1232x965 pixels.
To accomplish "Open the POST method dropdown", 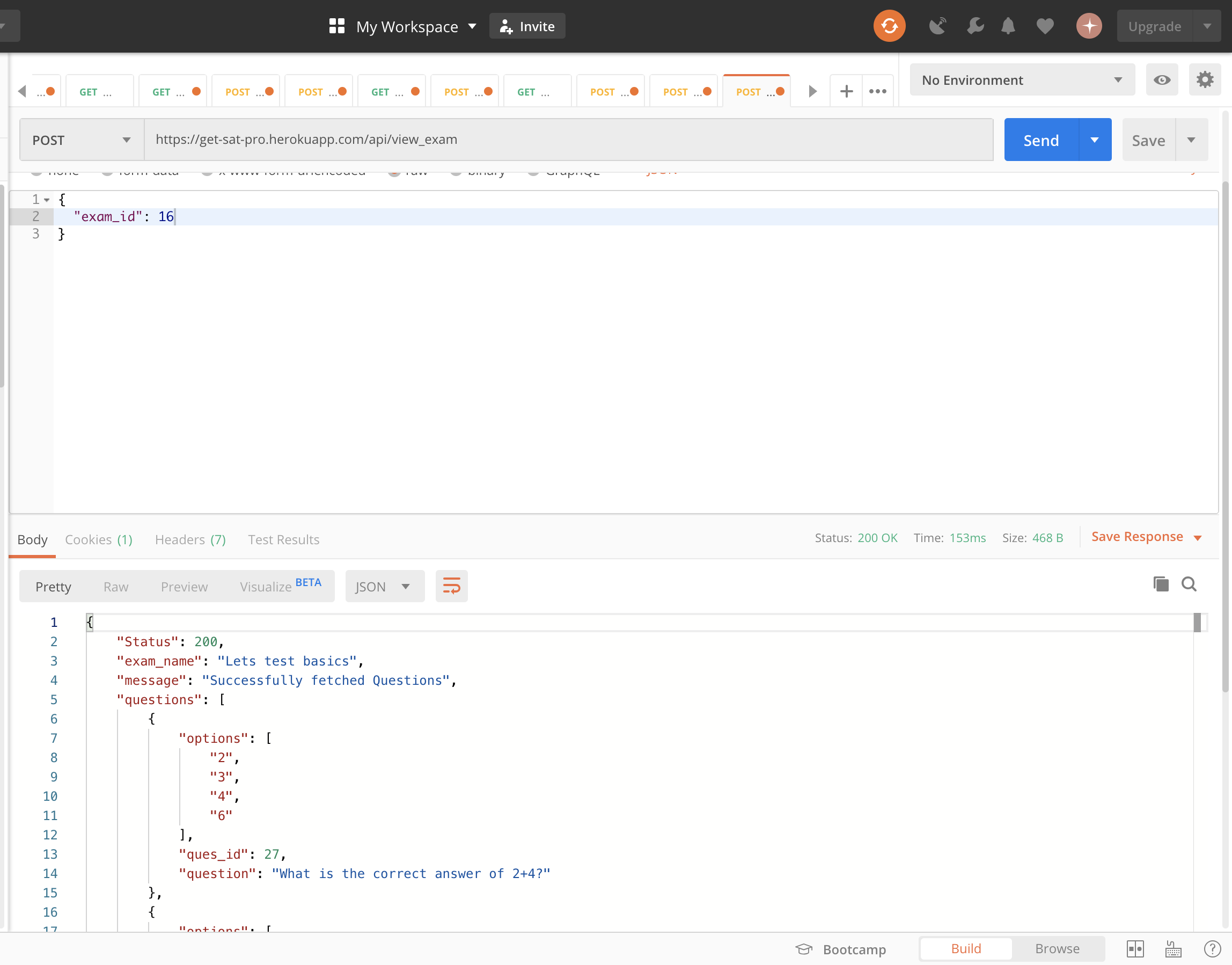I will click(82, 140).
